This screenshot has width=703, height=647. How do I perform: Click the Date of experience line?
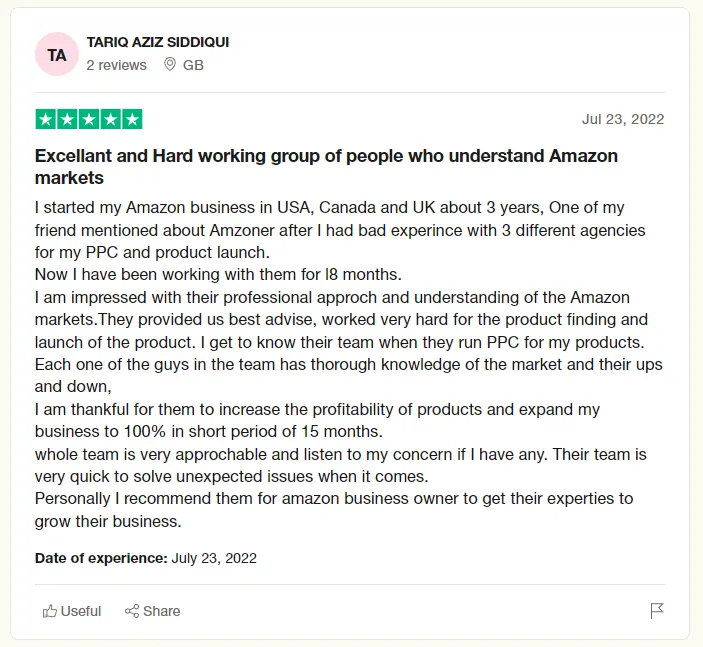[x=146, y=558]
